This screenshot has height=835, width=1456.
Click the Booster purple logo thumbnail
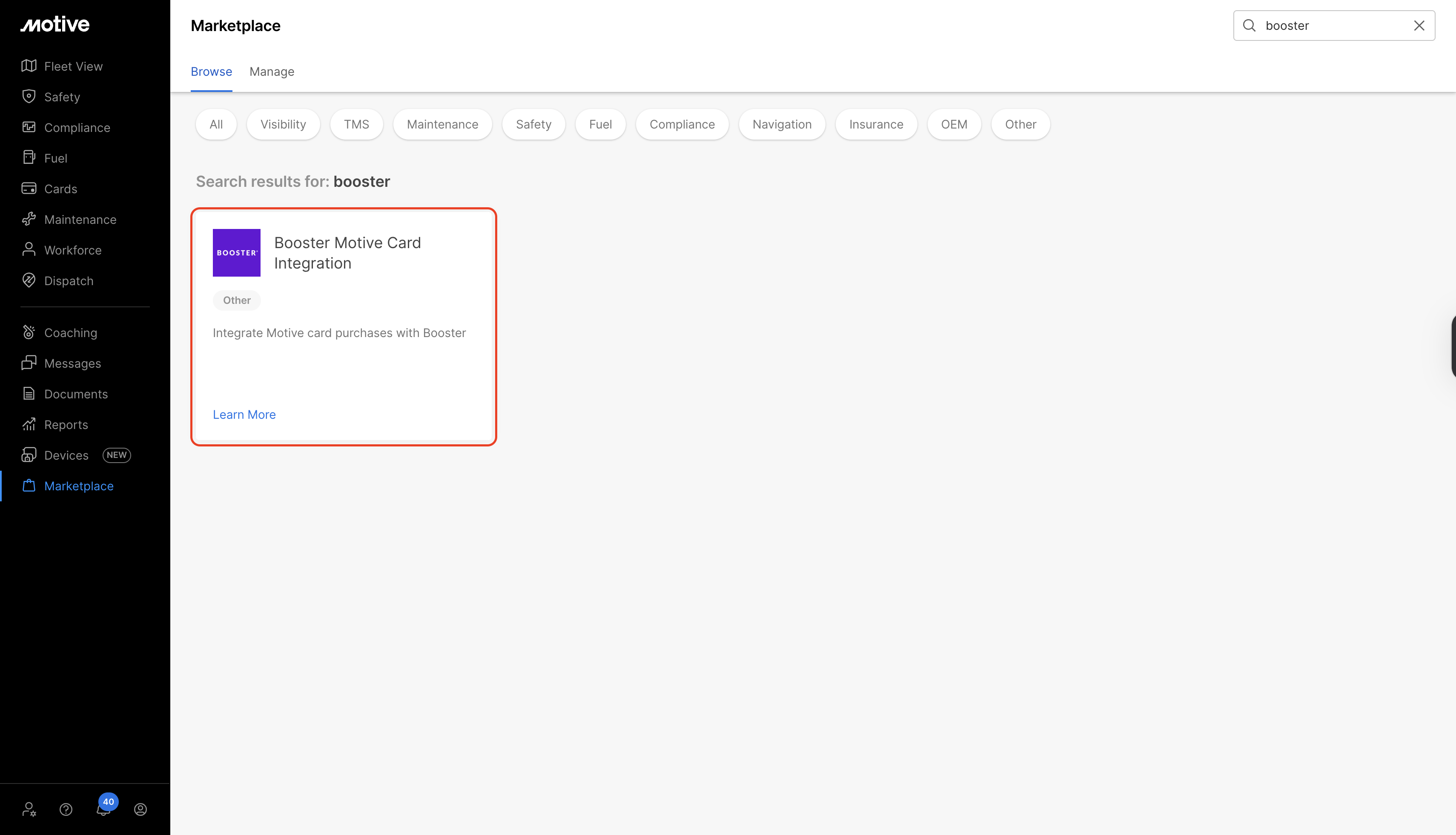pyautogui.click(x=236, y=252)
